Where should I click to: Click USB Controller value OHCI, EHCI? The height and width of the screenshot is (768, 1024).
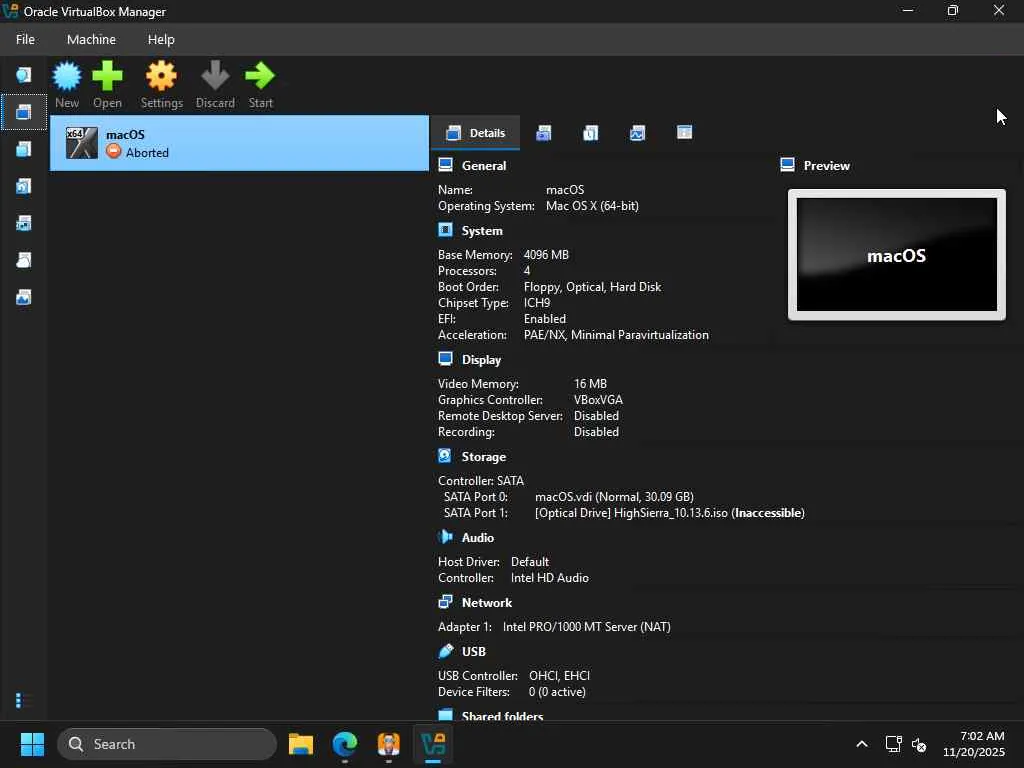click(x=559, y=676)
